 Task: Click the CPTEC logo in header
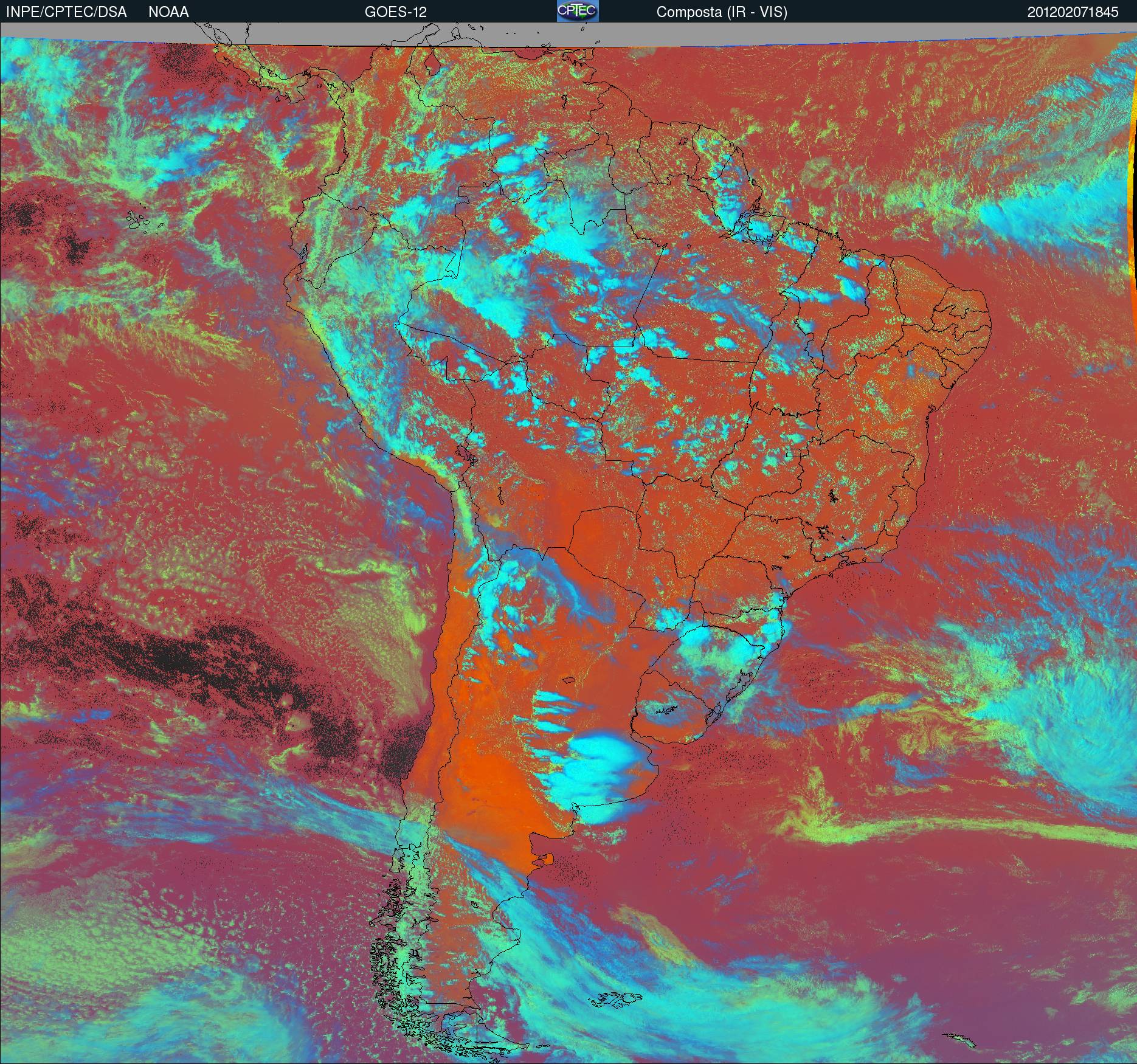(x=578, y=11)
